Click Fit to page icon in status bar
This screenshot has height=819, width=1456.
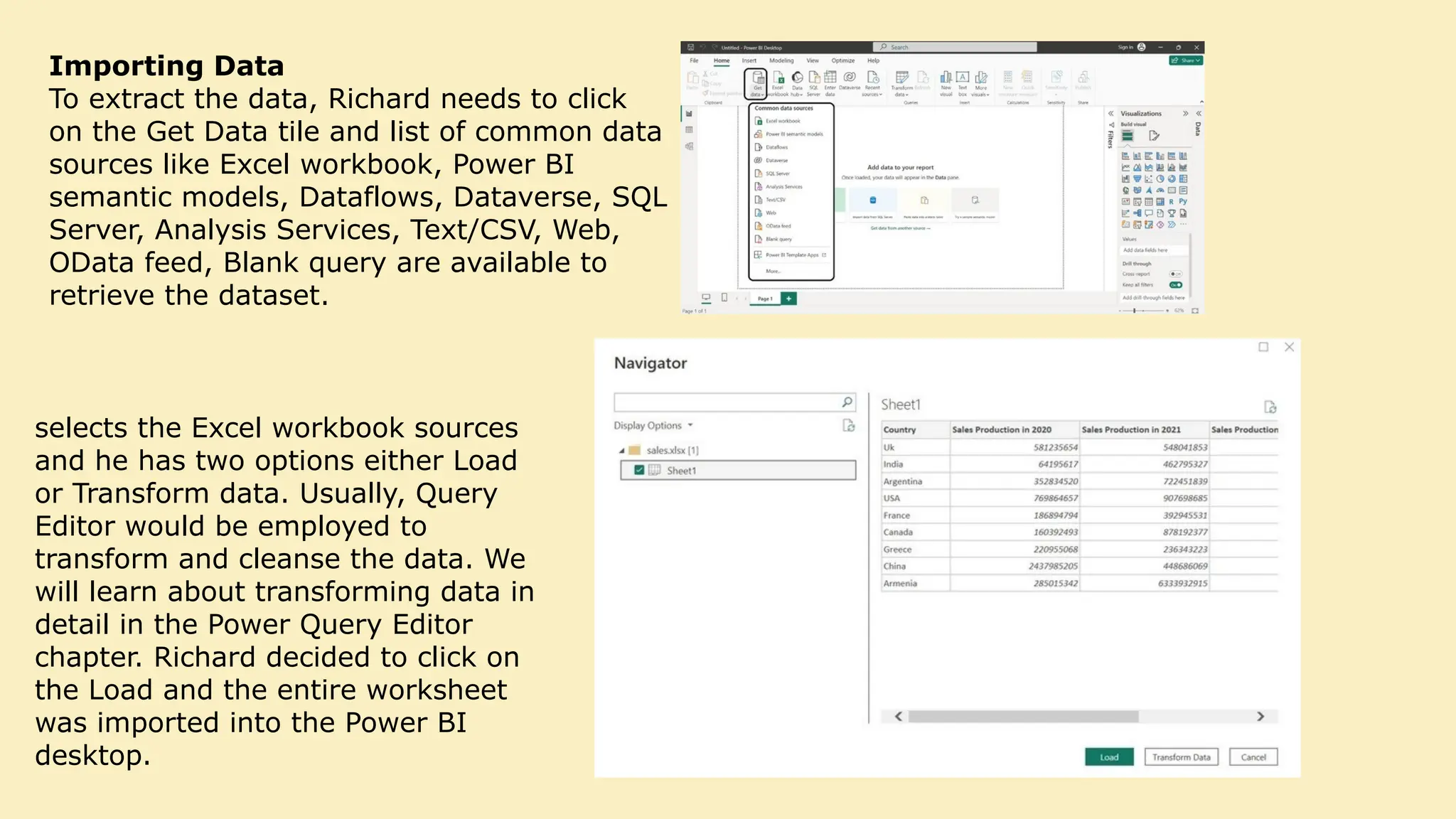pos(1195,311)
